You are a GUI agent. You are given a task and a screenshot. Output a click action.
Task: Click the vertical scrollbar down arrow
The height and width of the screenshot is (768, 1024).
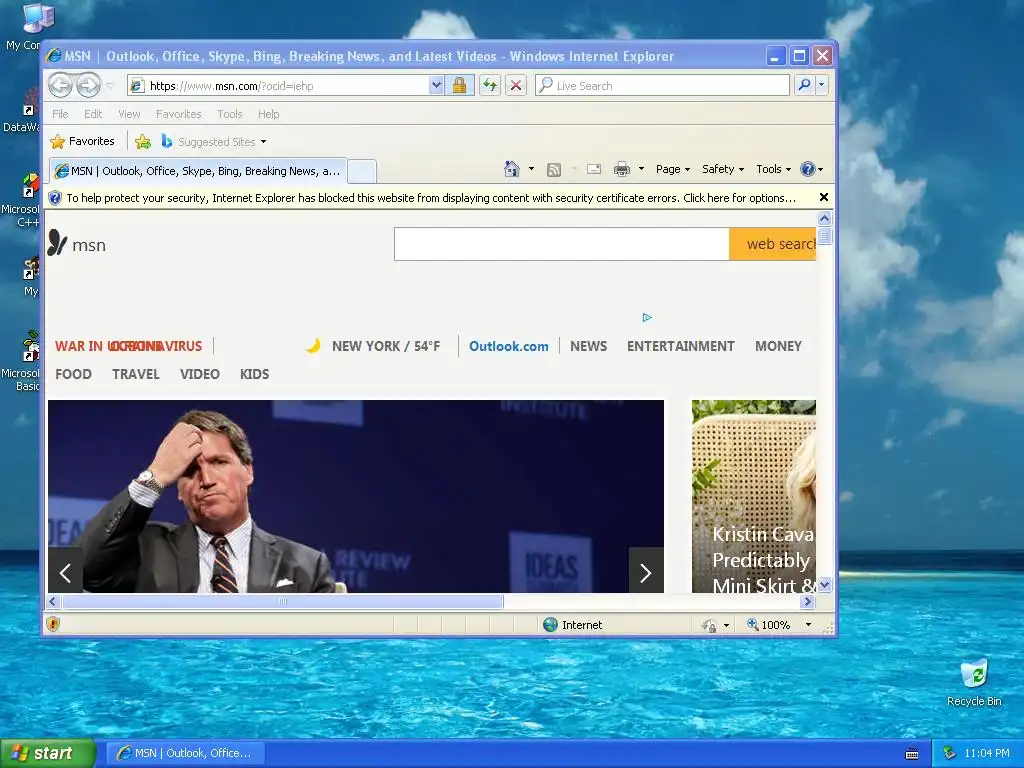point(824,584)
